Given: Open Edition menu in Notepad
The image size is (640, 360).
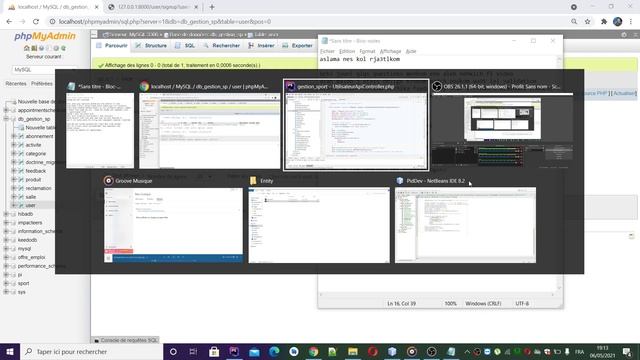Looking at the screenshot, I should (x=347, y=51).
